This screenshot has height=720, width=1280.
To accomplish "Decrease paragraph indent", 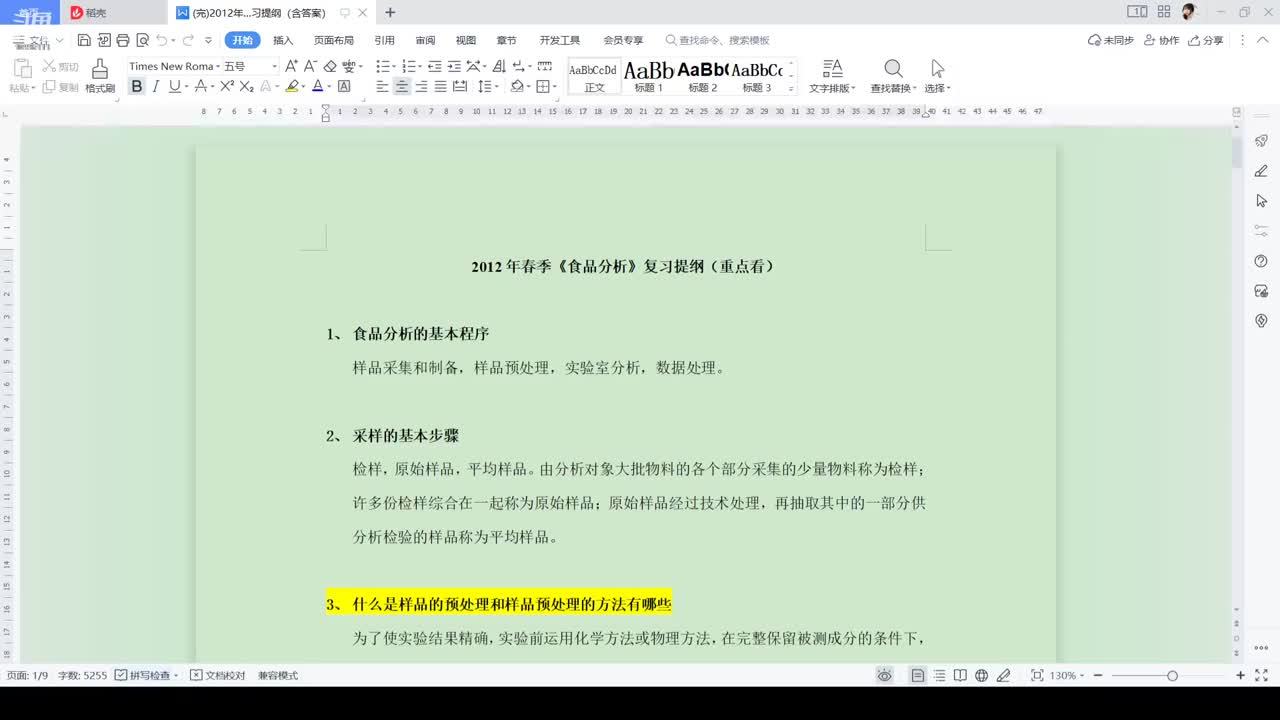I will tap(434, 66).
